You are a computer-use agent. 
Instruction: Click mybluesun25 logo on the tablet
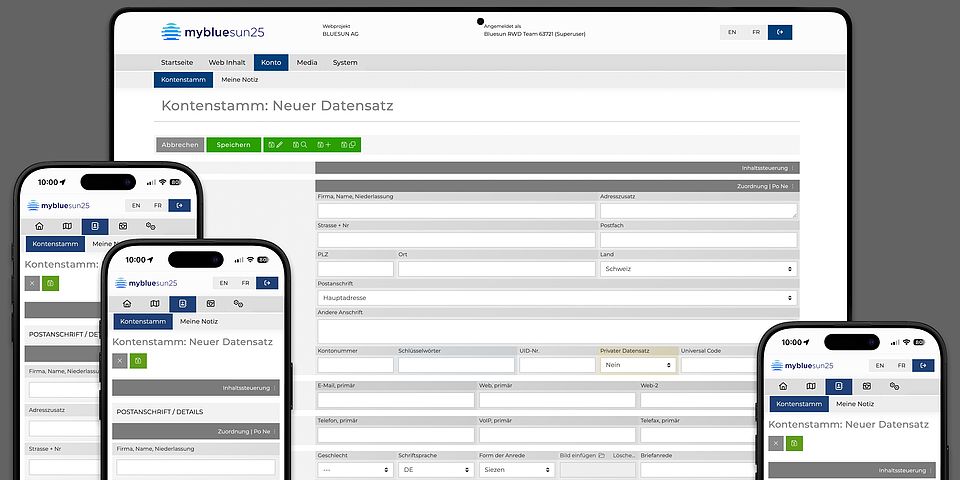tap(212, 32)
